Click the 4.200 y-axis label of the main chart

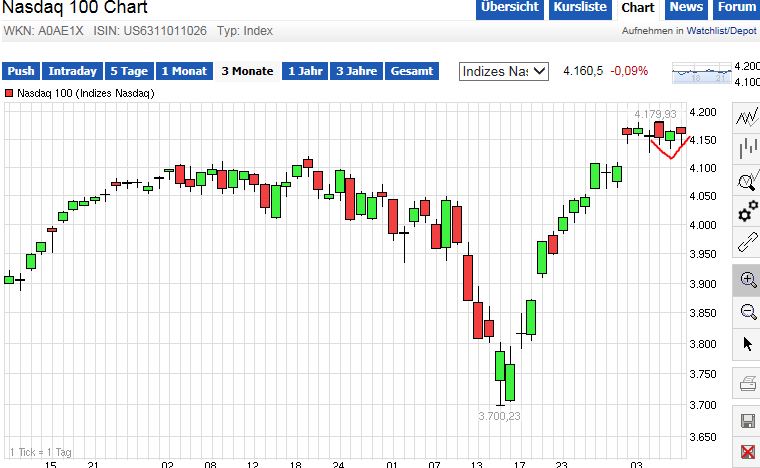[x=703, y=112]
